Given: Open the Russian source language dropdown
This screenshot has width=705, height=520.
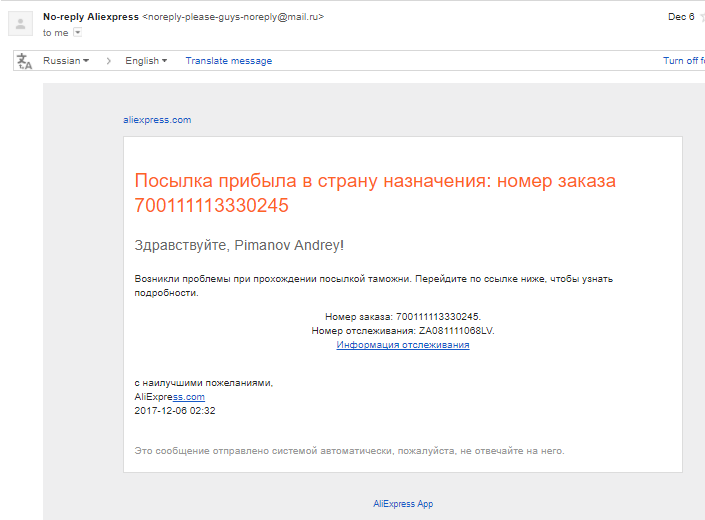Looking at the screenshot, I should (66, 61).
